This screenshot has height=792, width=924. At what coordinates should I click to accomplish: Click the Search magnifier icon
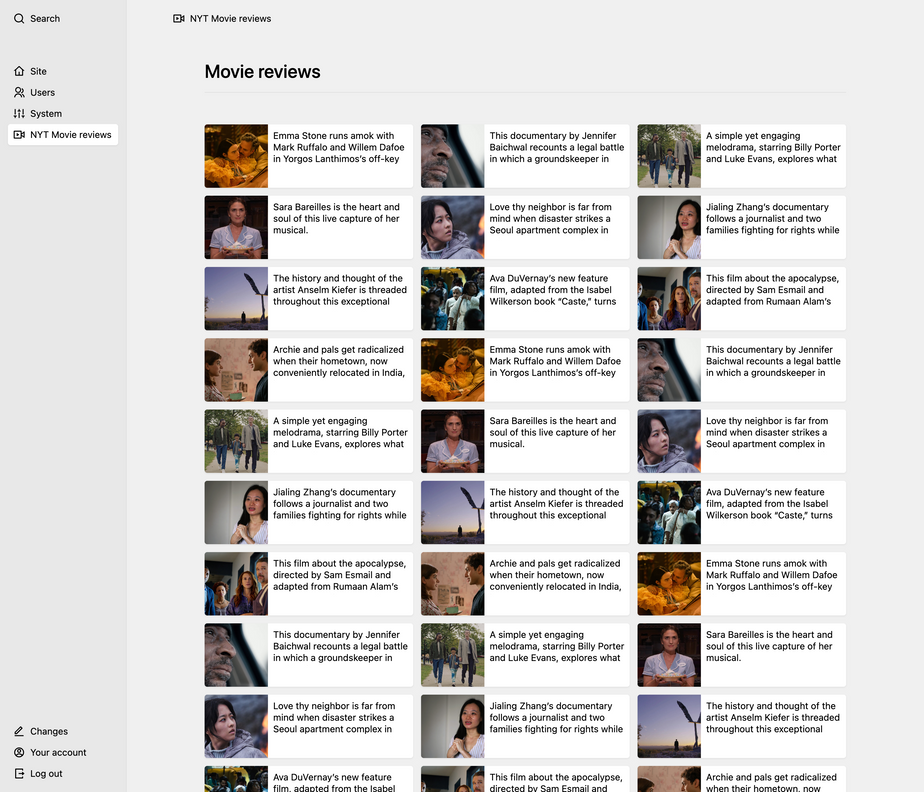tap(19, 18)
